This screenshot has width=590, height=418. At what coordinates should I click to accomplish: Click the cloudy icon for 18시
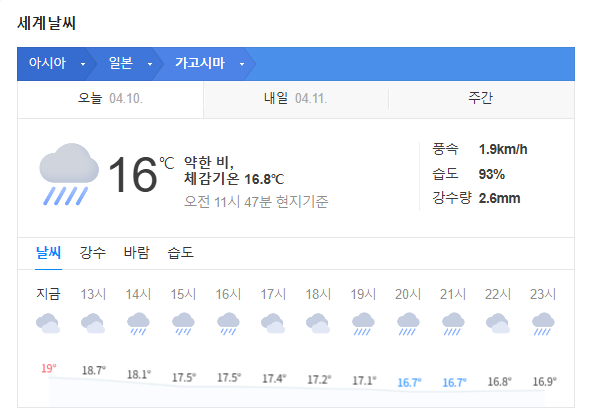pos(318,323)
